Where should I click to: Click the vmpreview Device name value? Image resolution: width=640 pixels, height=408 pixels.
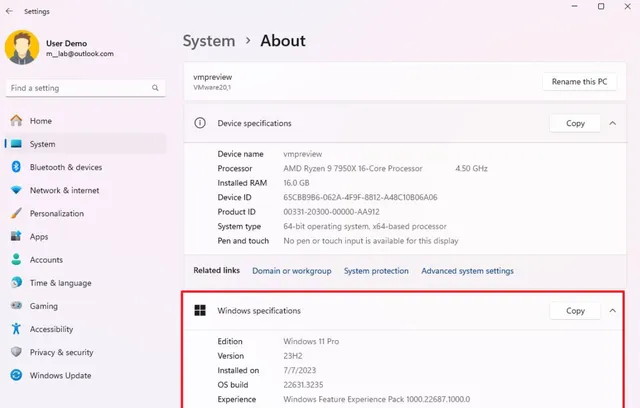tap(302, 154)
